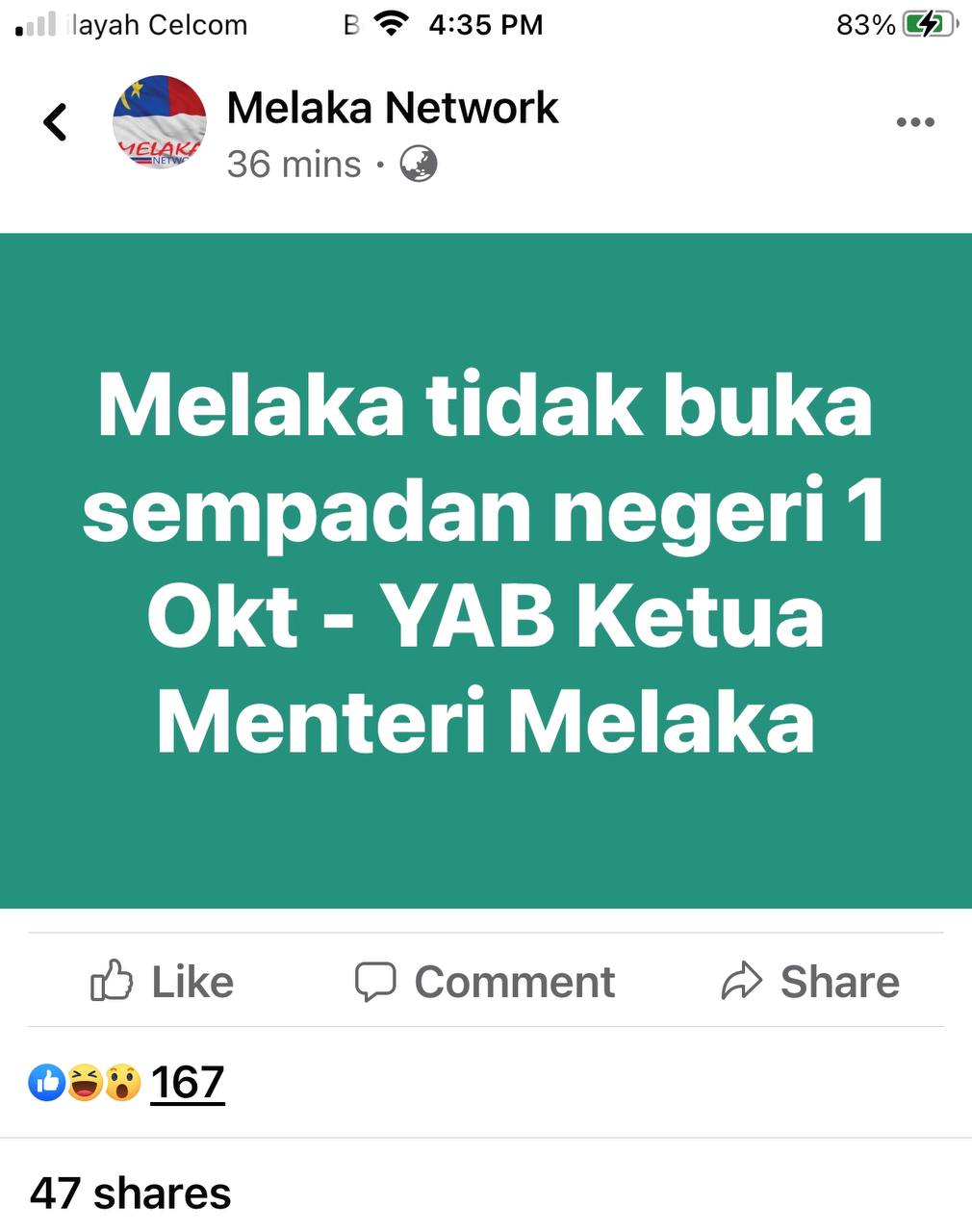Tap the Wi-Fi icon in status bar
This screenshot has width=972, height=1232.
pos(390,23)
